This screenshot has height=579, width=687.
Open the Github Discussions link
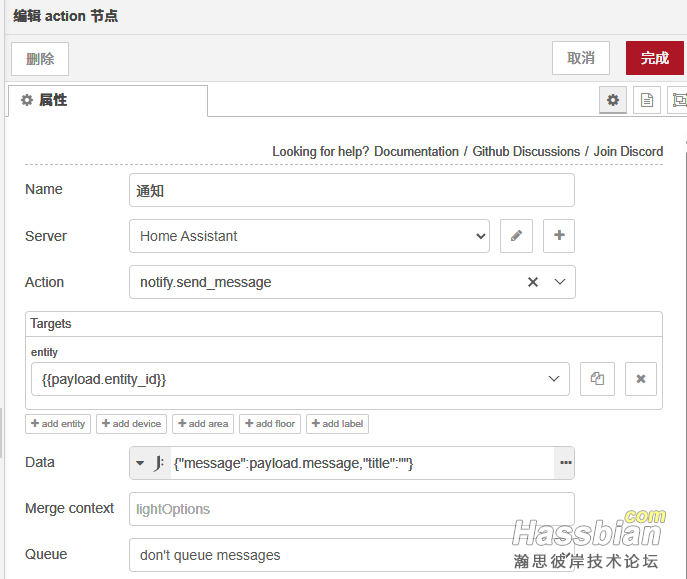pos(526,152)
